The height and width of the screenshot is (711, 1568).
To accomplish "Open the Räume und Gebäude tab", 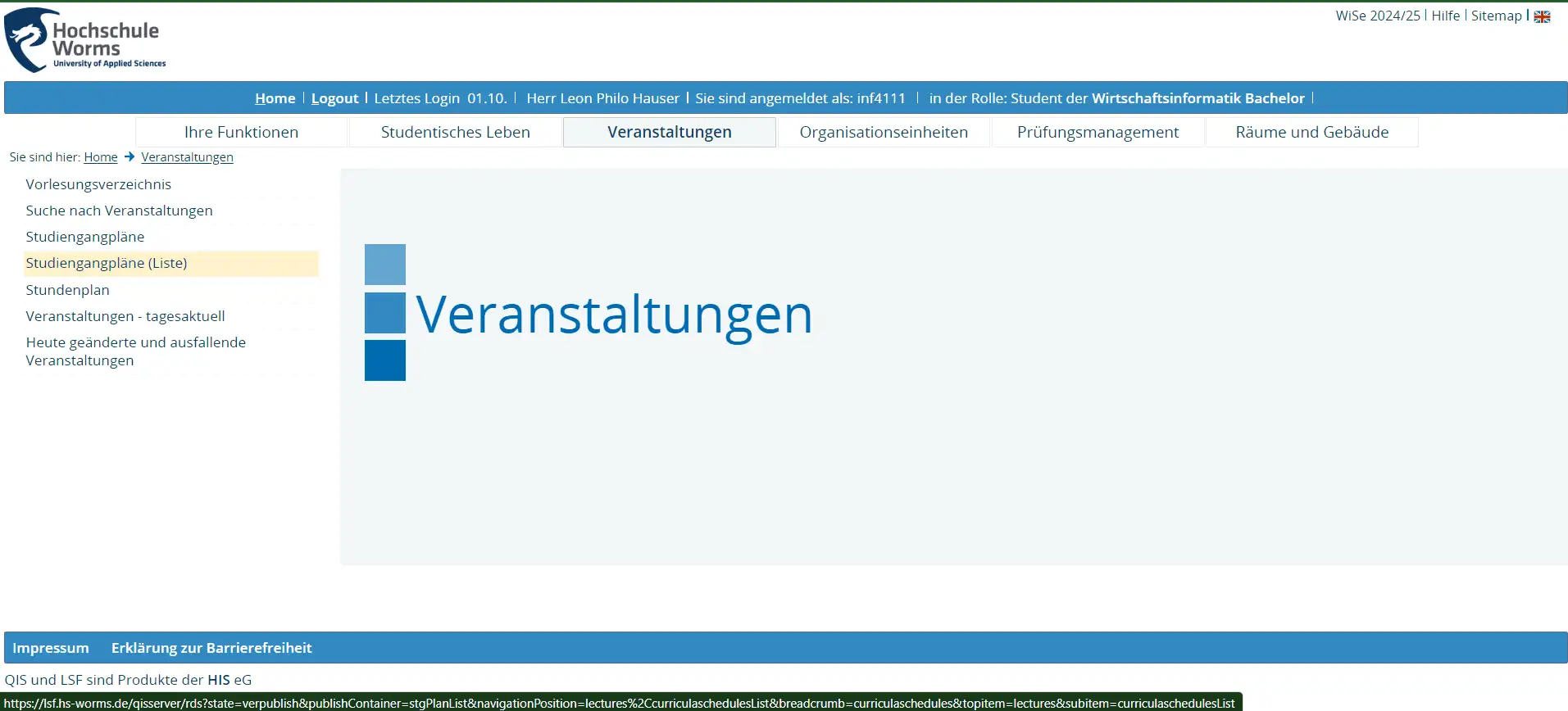I will (1311, 132).
